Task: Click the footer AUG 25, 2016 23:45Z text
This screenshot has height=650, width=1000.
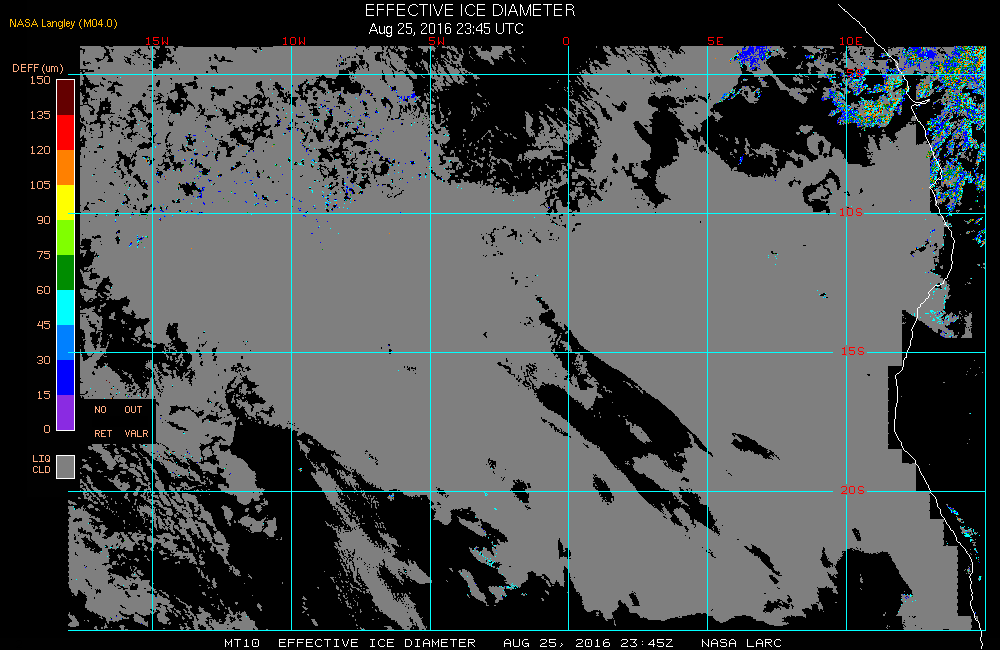Action: tap(588, 643)
